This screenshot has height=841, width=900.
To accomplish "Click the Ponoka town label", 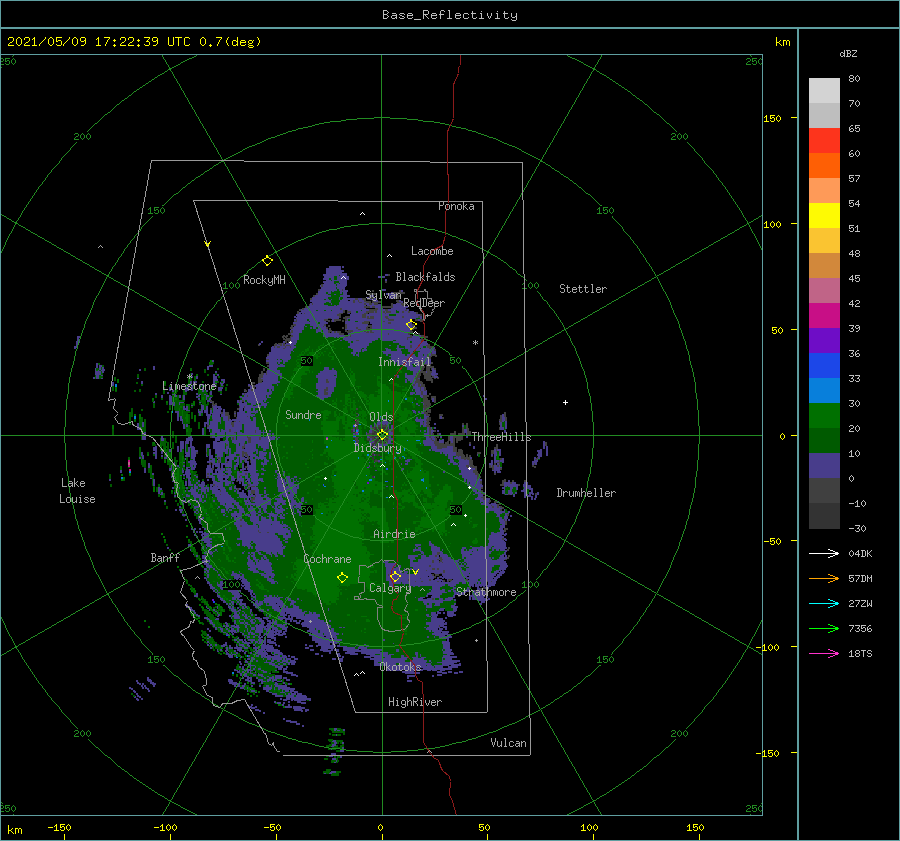I will tap(456, 206).
